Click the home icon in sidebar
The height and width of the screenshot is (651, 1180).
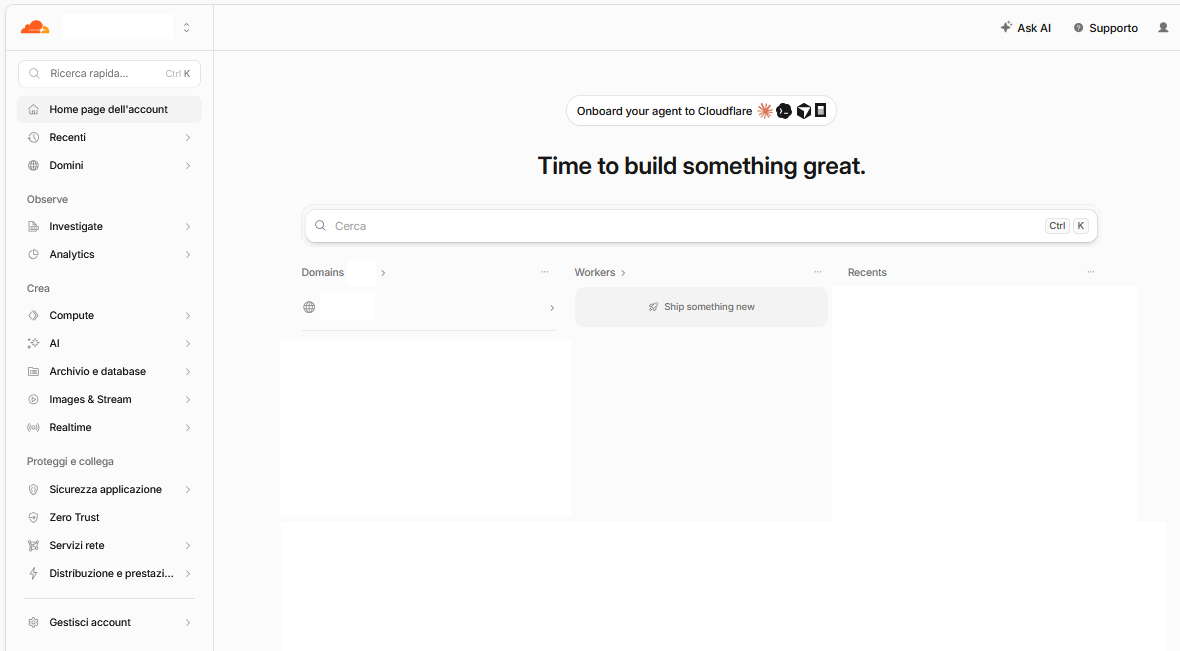coord(33,109)
